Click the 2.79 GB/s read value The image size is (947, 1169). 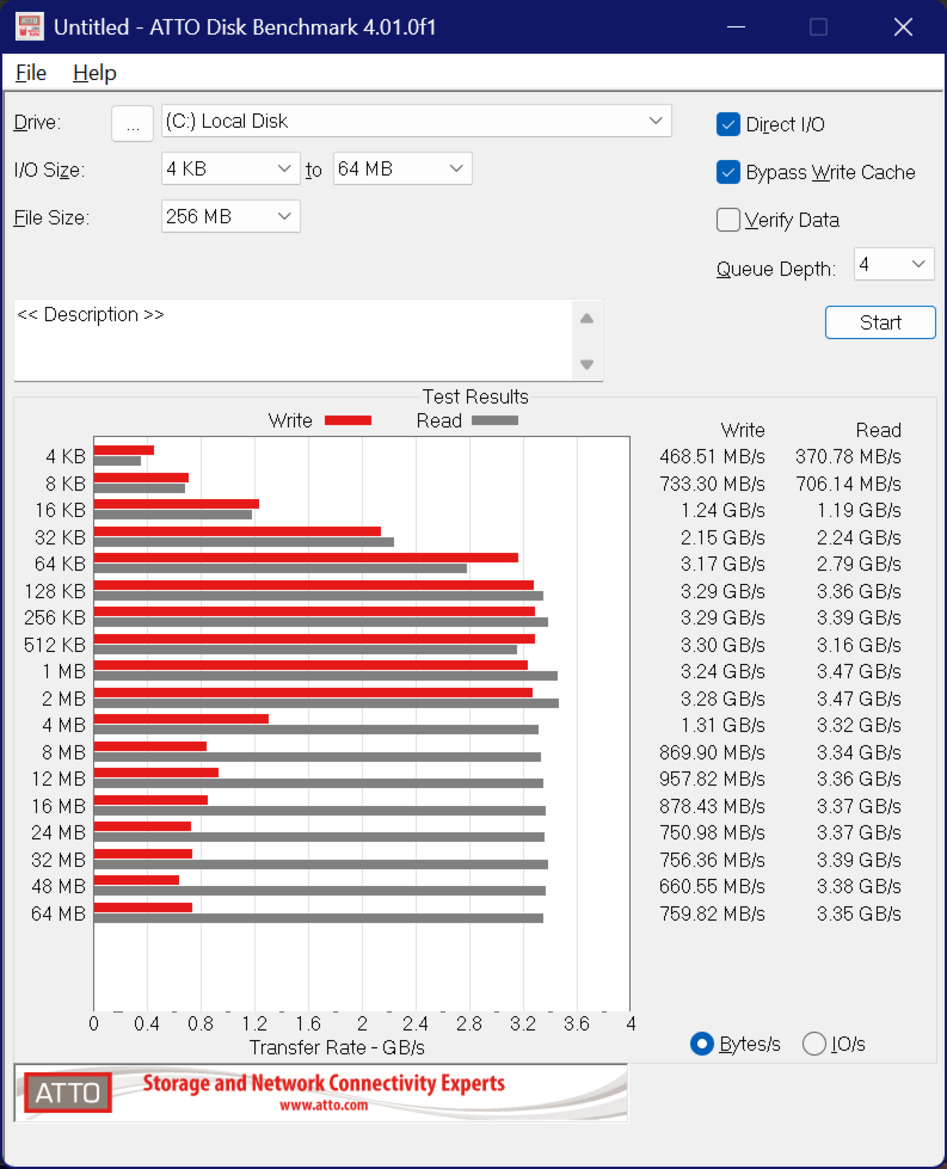pos(859,564)
